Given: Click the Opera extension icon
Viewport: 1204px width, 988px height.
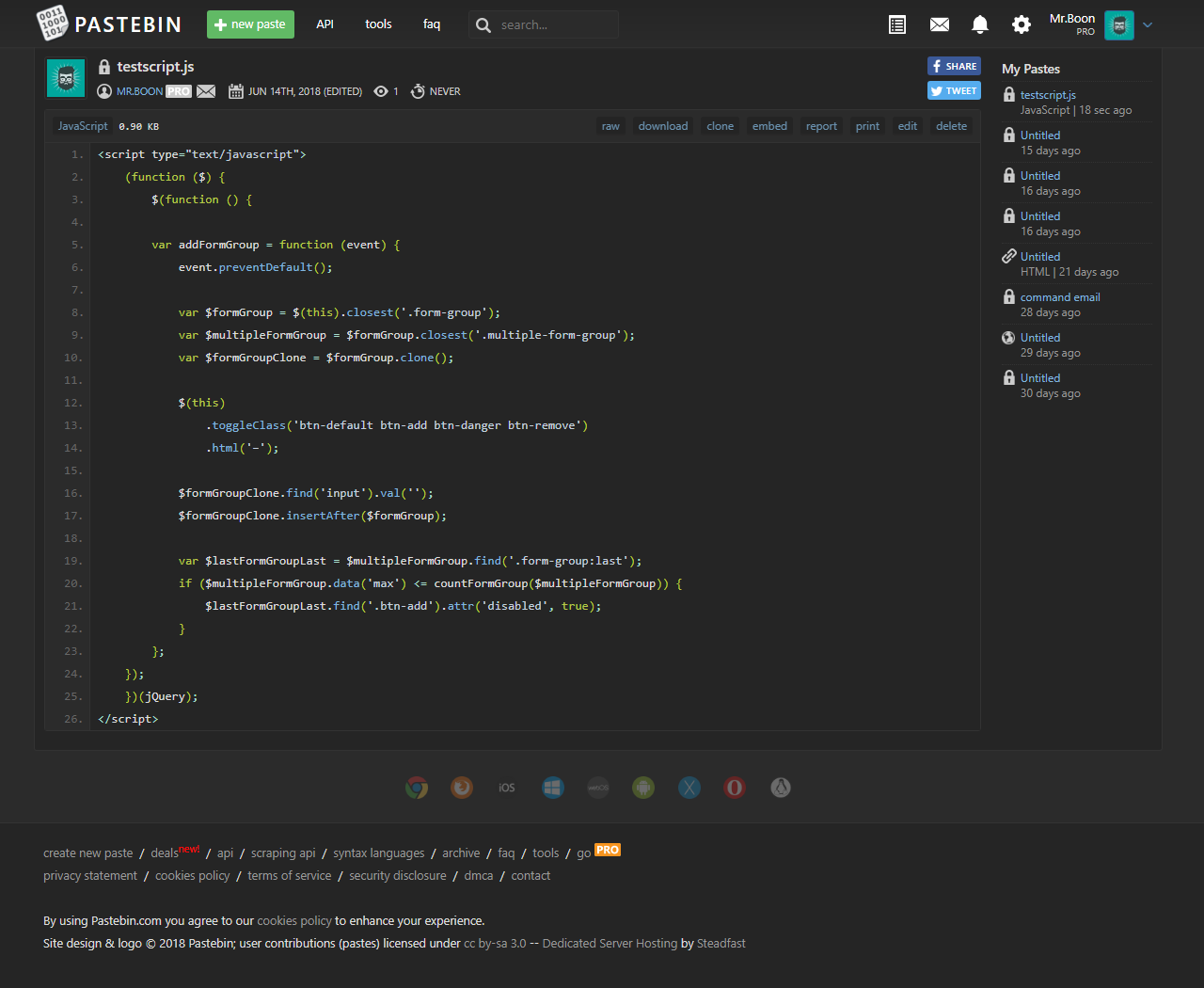Looking at the screenshot, I should point(735,788).
